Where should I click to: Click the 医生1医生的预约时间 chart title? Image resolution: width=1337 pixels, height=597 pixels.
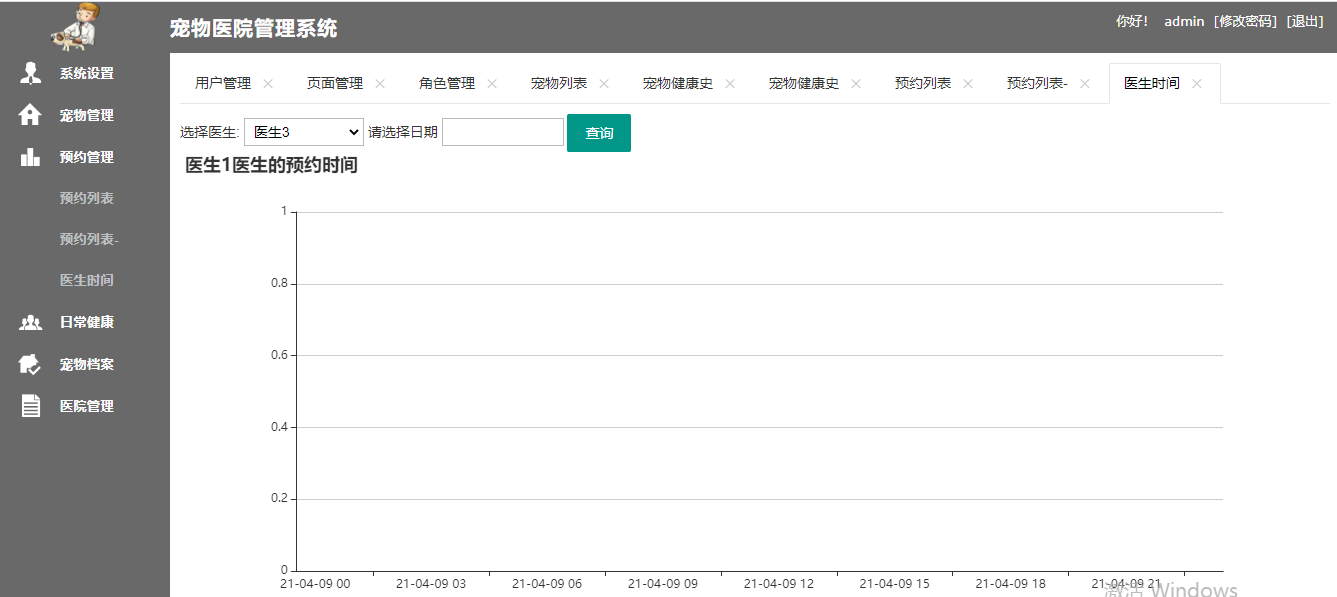coord(271,166)
